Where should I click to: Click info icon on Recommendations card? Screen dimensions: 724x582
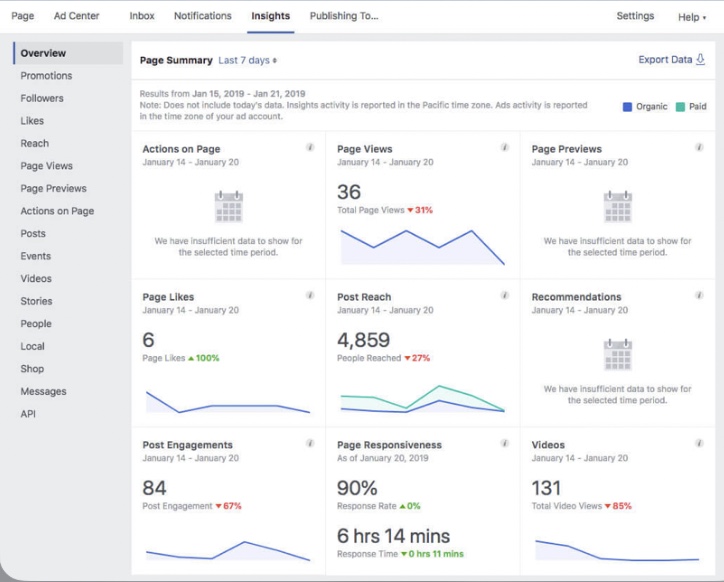(x=699, y=295)
